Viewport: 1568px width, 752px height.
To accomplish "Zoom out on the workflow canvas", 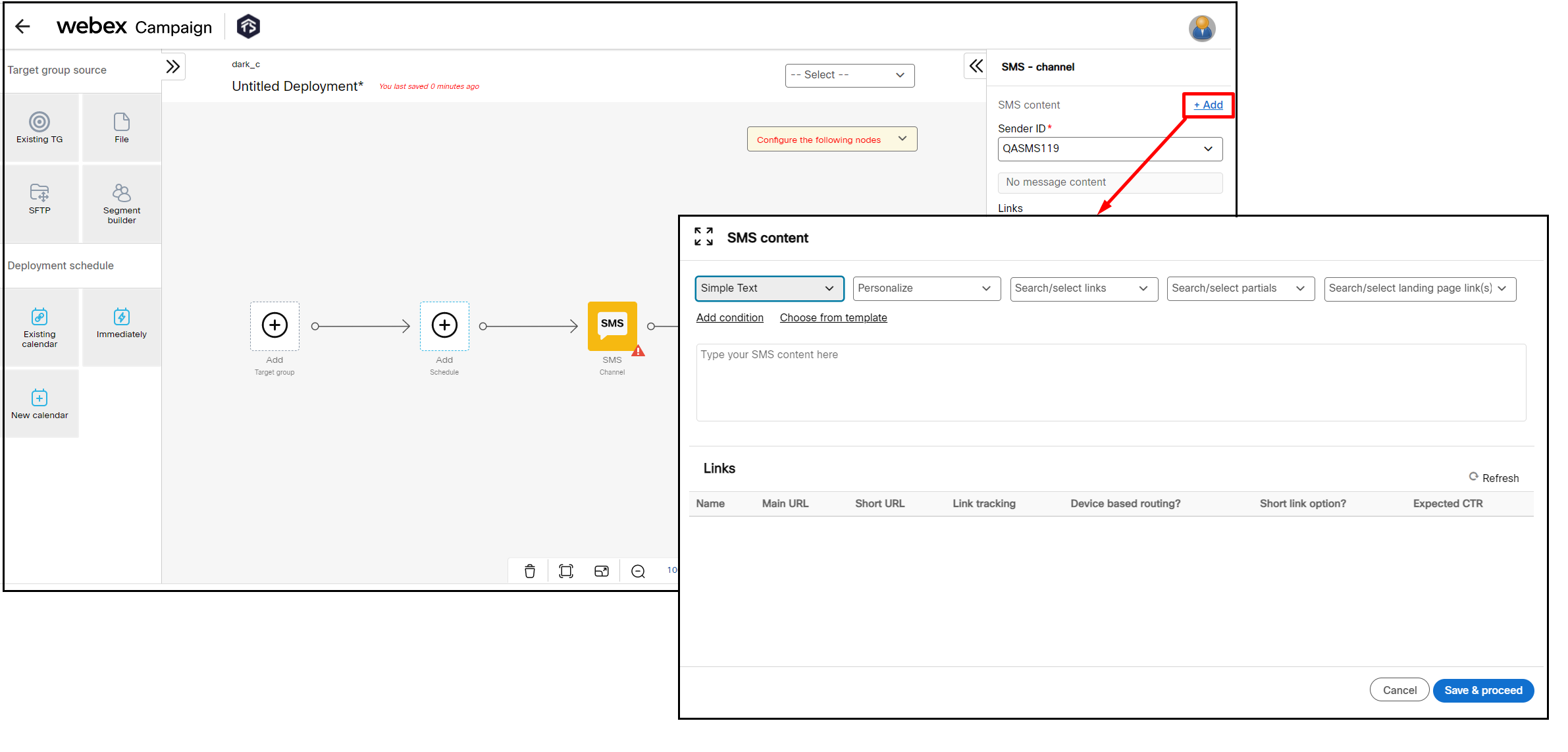I will tap(637, 570).
